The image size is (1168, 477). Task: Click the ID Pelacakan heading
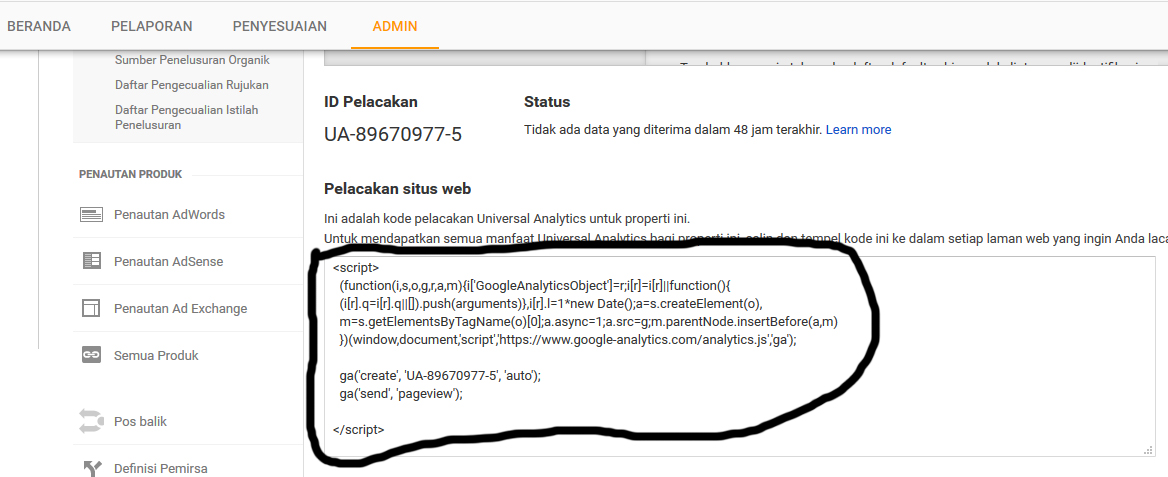pyautogui.click(x=371, y=102)
